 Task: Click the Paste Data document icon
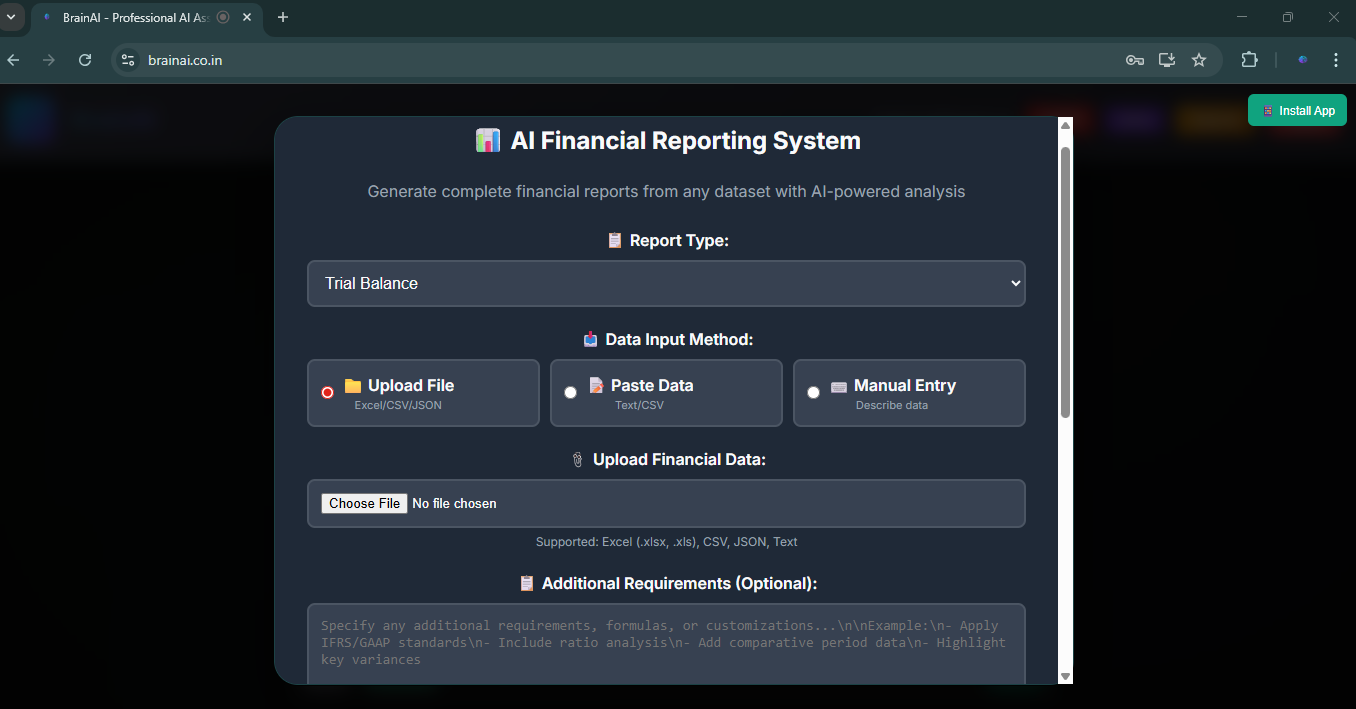point(596,385)
